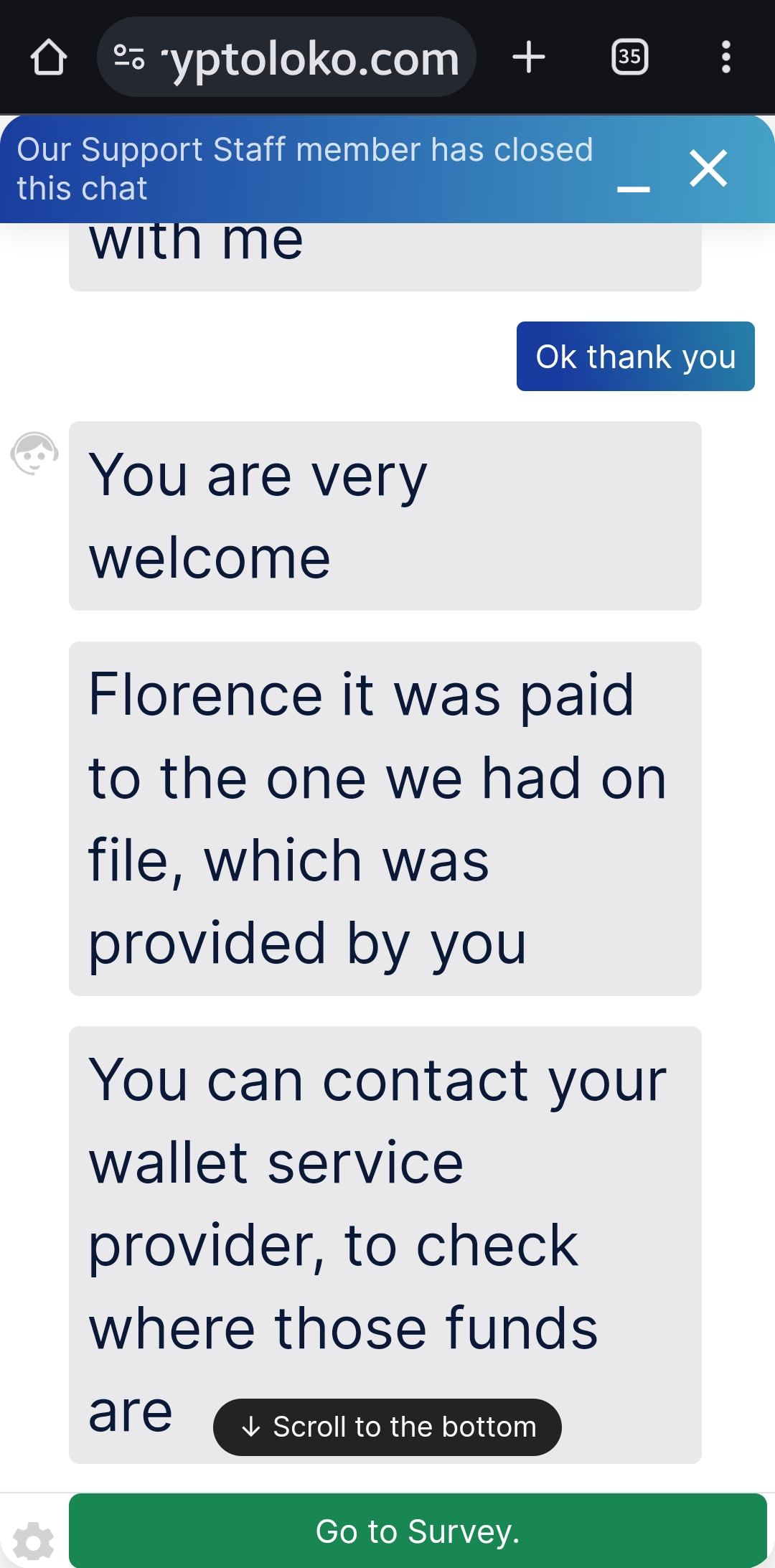
Task: Open chat settings gear icon
Action: coord(34,1541)
